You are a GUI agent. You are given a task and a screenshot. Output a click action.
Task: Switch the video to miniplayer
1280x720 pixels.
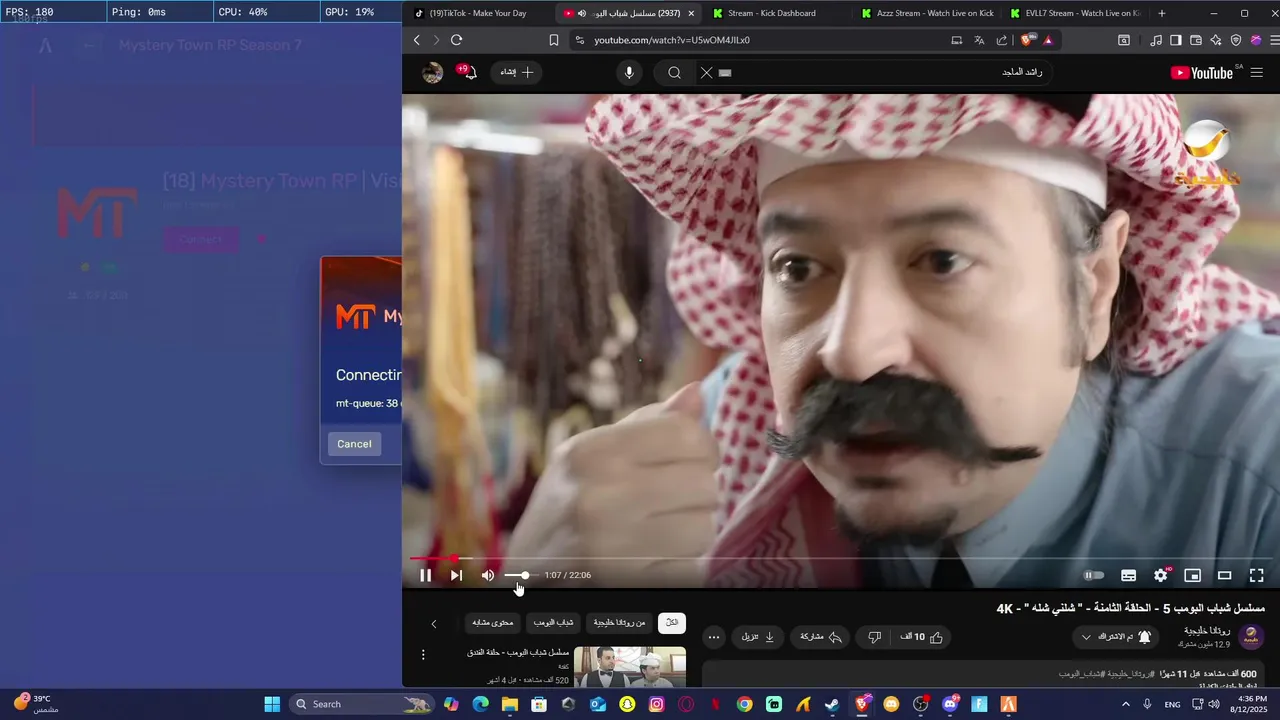coord(1192,575)
